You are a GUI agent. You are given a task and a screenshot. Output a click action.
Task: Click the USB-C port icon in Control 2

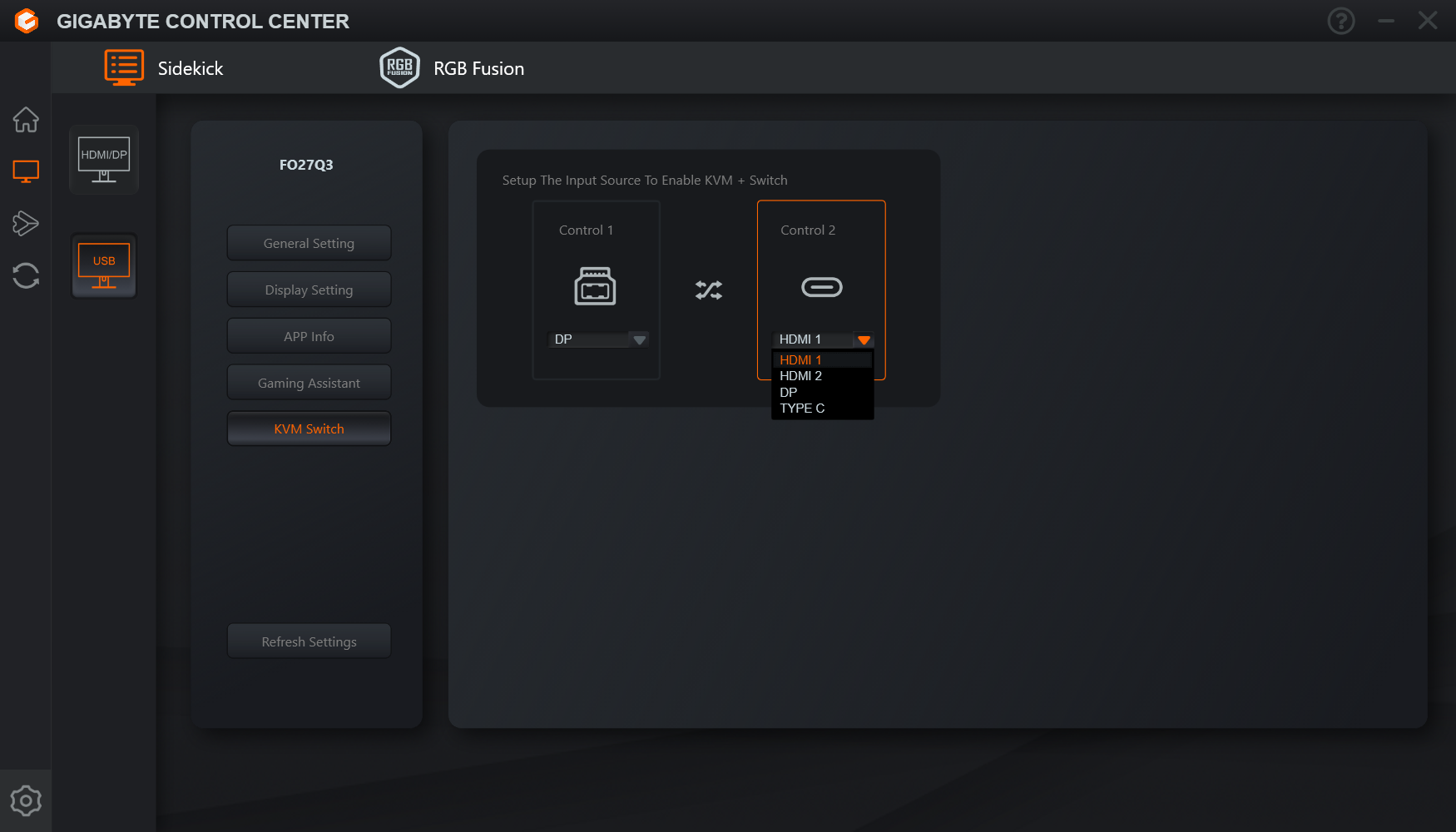point(821,287)
